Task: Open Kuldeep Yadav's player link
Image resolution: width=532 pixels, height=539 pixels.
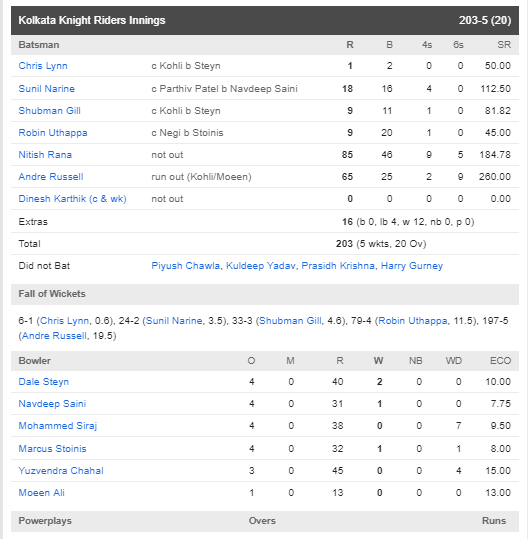Action: [x=261, y=266]
